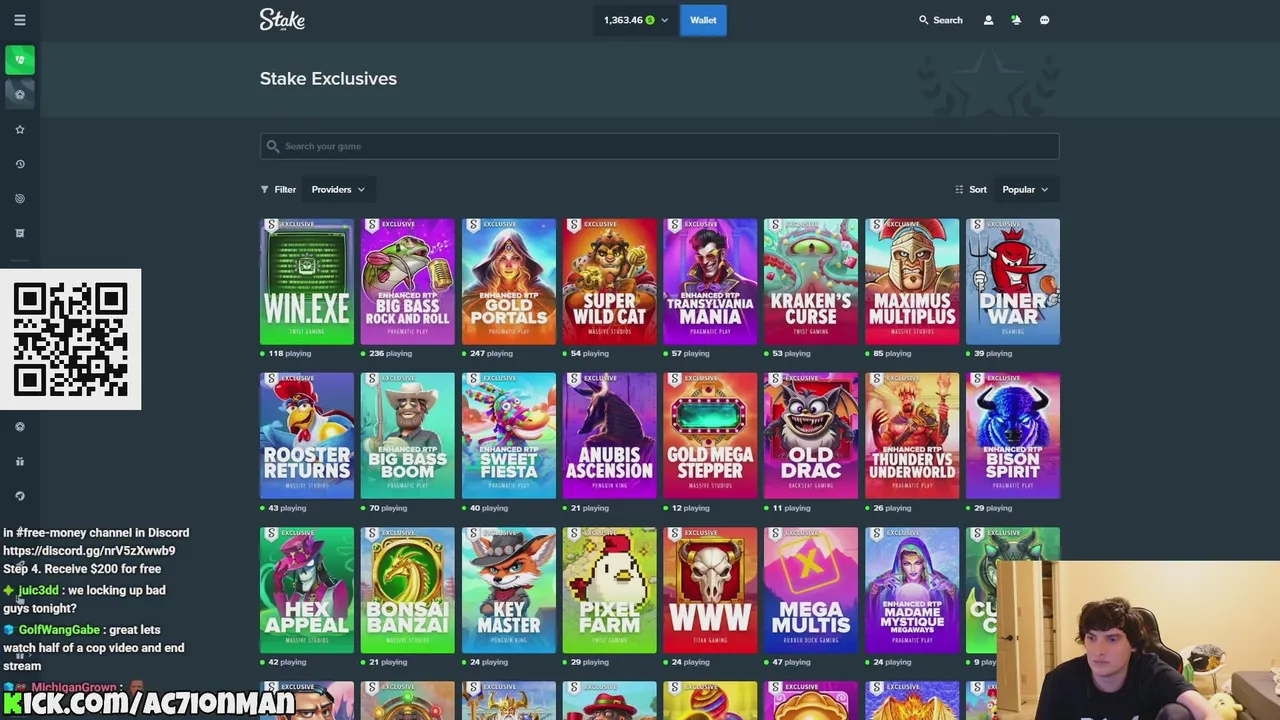Click '247 playing' under Gold Portals
The image size is (1280, 720).
pyautogui.click(x=491, y=353)
